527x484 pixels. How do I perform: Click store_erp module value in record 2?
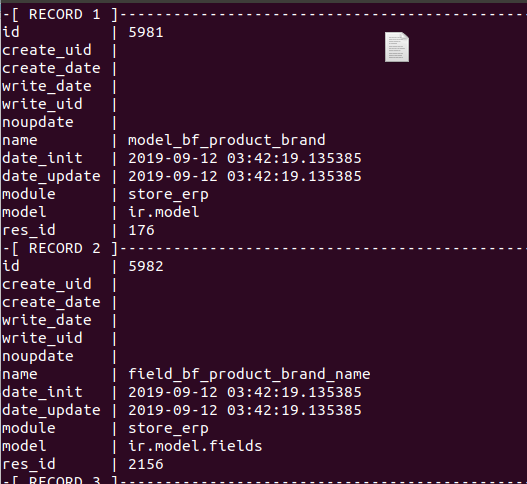pyautogui.click(x=168, y=429)
